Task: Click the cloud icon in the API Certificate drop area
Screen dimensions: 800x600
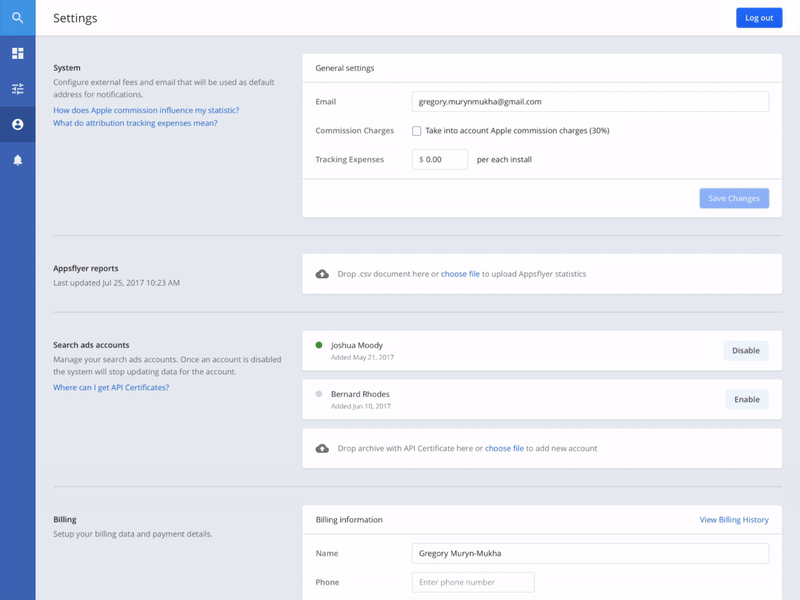Action: tap(323, 447)
